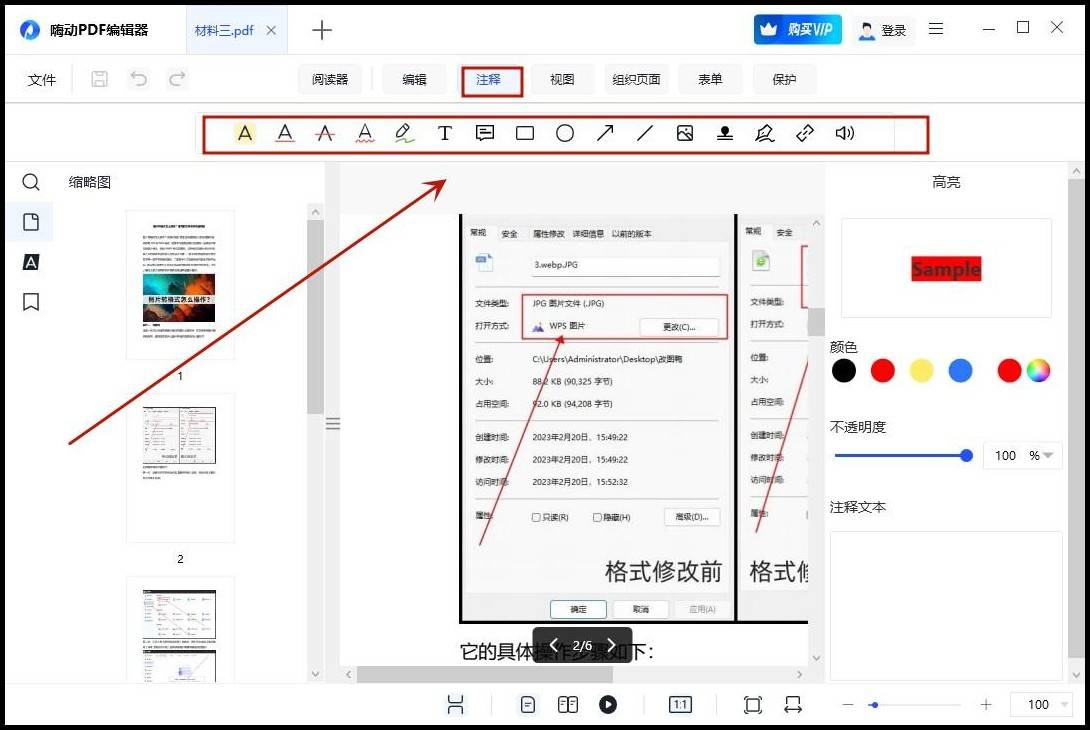Click in the 注释文本 text box

coord(946,606)
